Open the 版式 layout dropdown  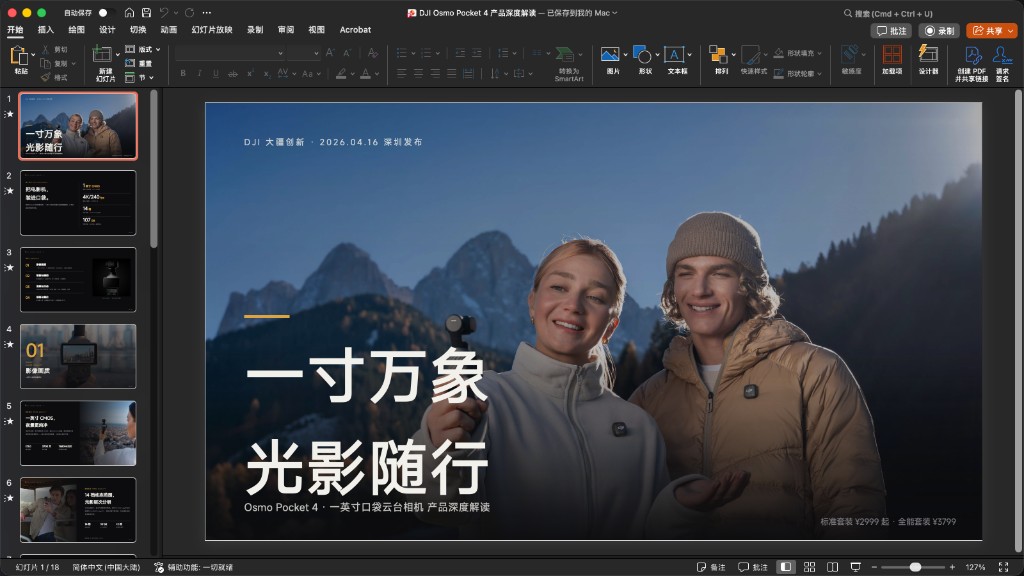pyautogui.click(x=142, y=50)
